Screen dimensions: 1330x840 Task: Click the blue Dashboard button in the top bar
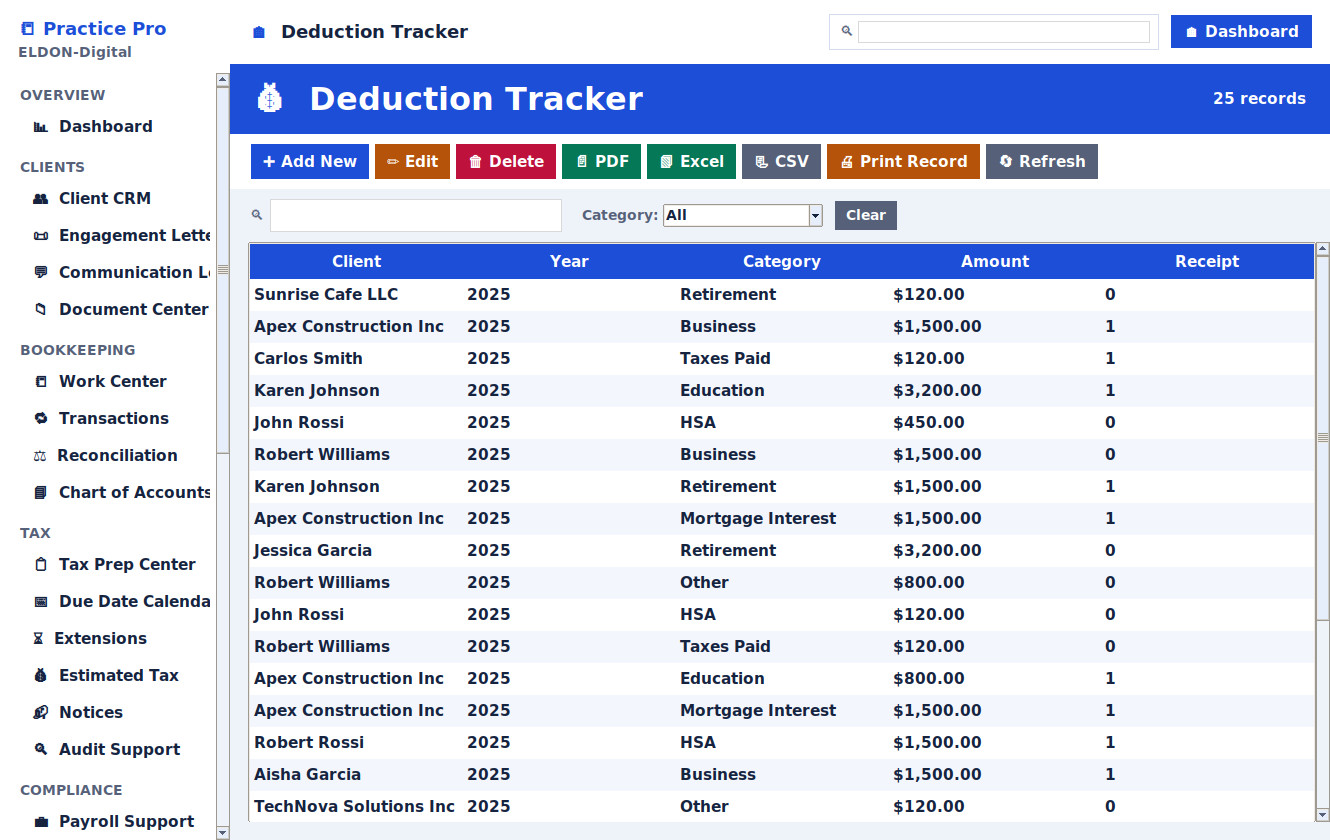[x=1241, y=32]
